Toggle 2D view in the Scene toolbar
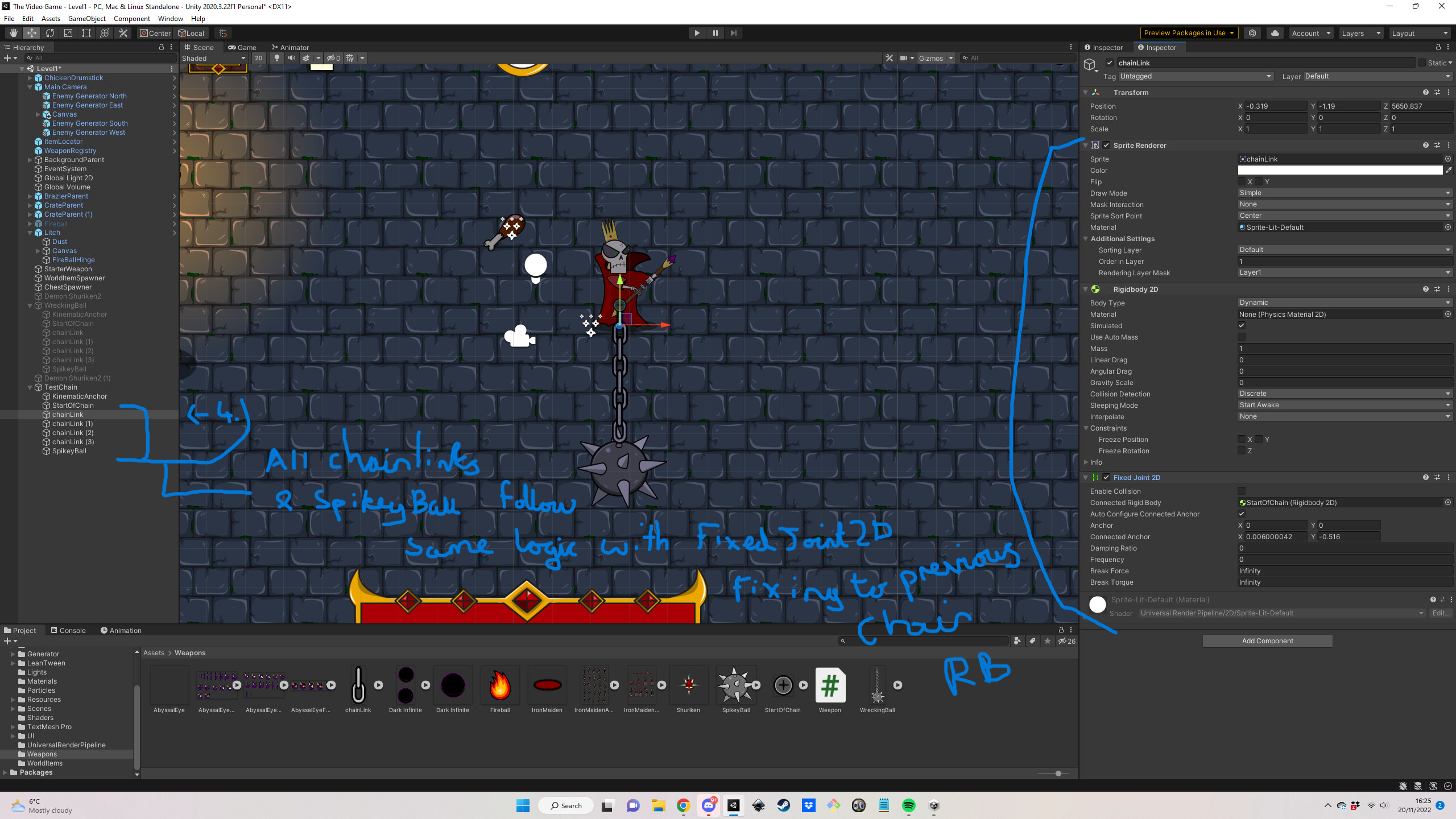Image resolution: width=1456 pixels, height=819 pixels. click(x=259, y=58)
